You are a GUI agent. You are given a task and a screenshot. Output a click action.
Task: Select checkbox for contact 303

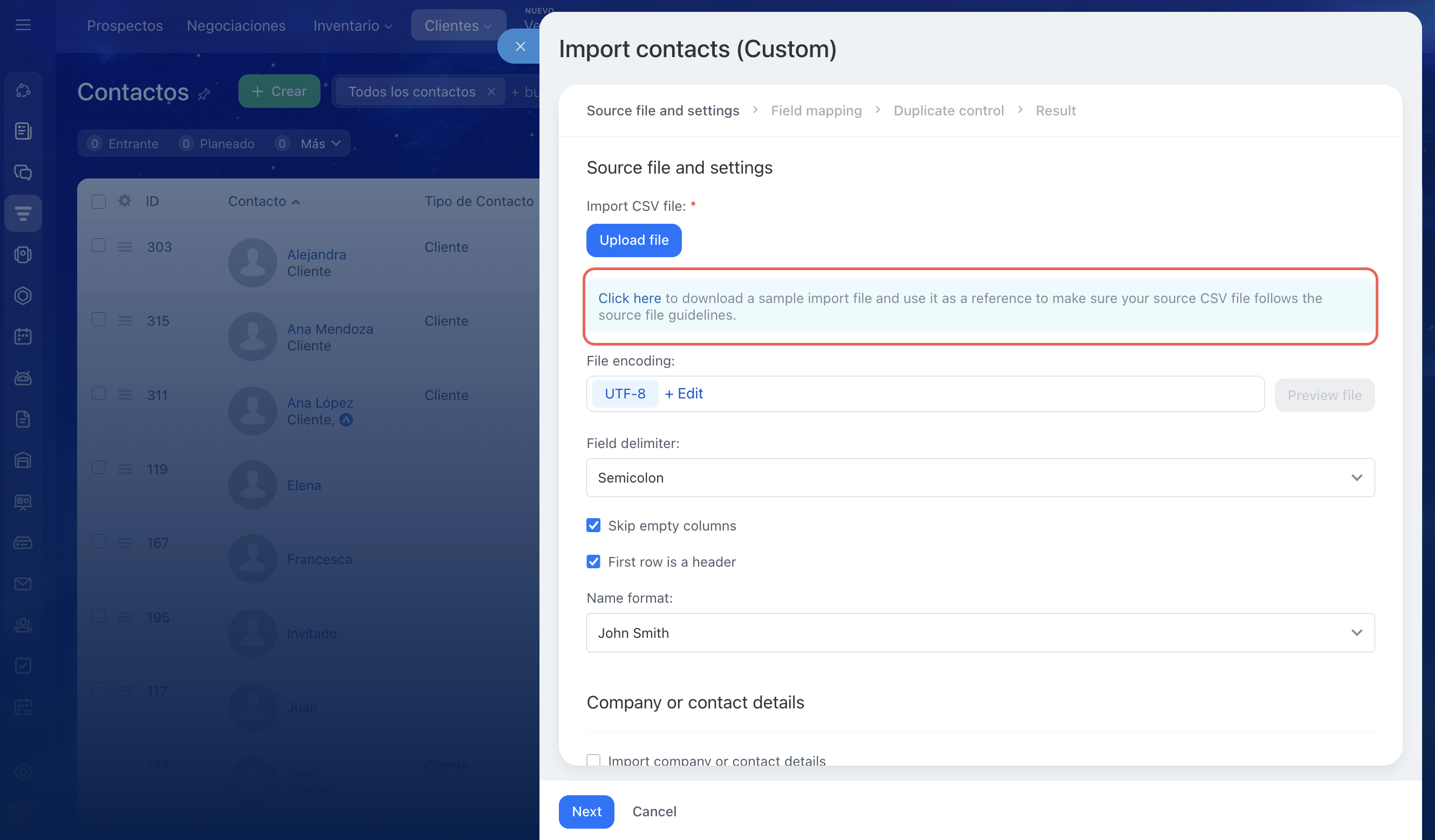[99, 245]
